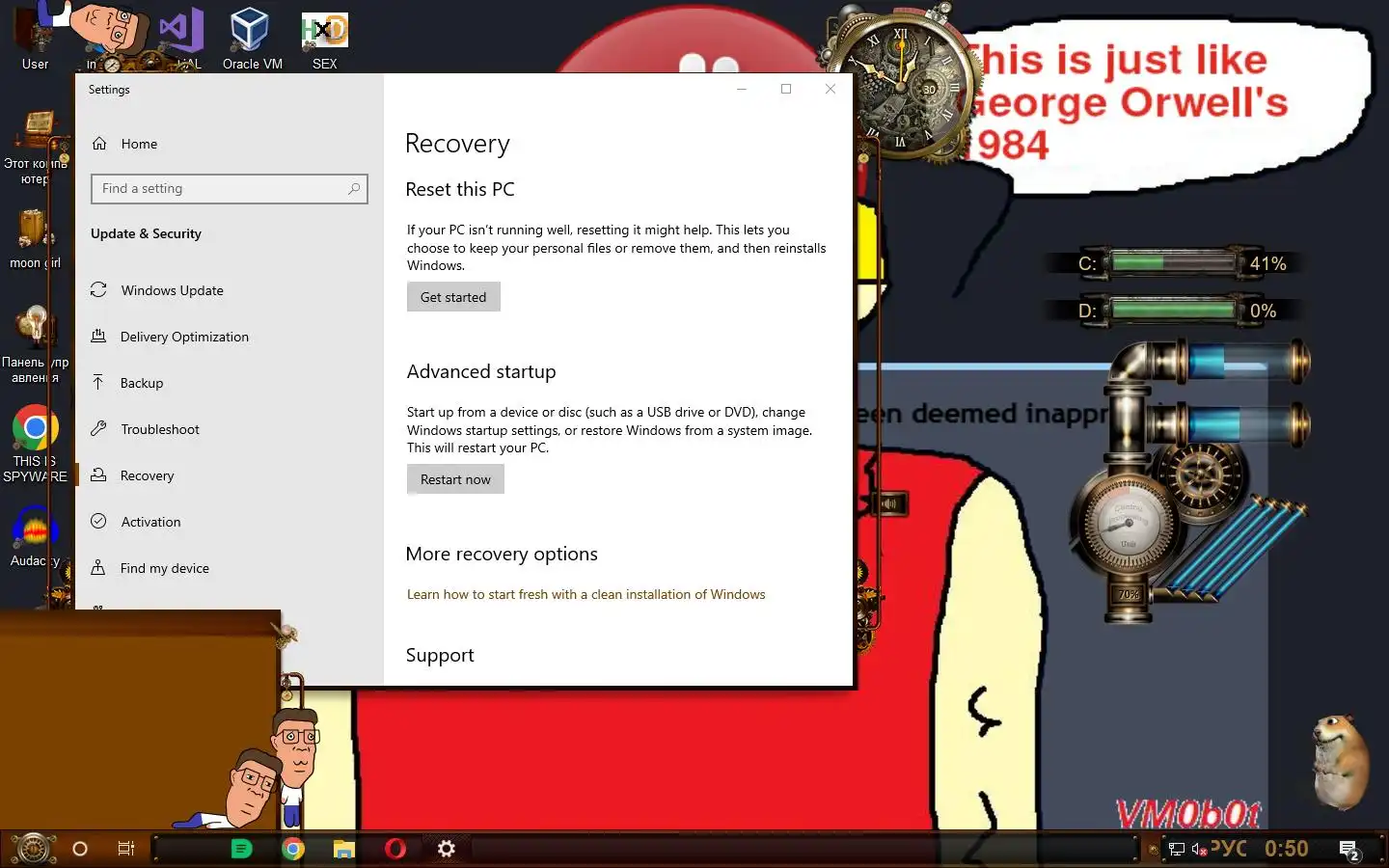Image resolution: width=1389 pixels, height=868 pixels.
Task: Click the Cortana circle on the taskbar
Action: coord(80,849)
